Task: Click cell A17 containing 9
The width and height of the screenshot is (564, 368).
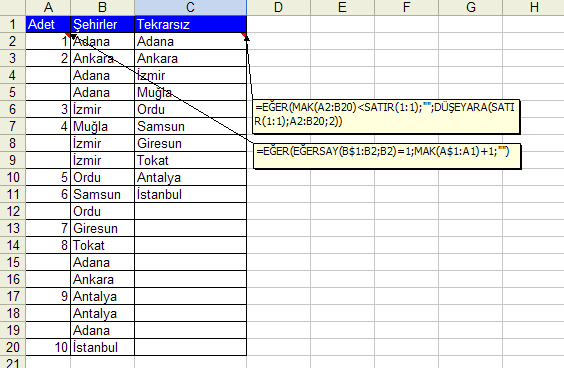Action: [48, 296]
